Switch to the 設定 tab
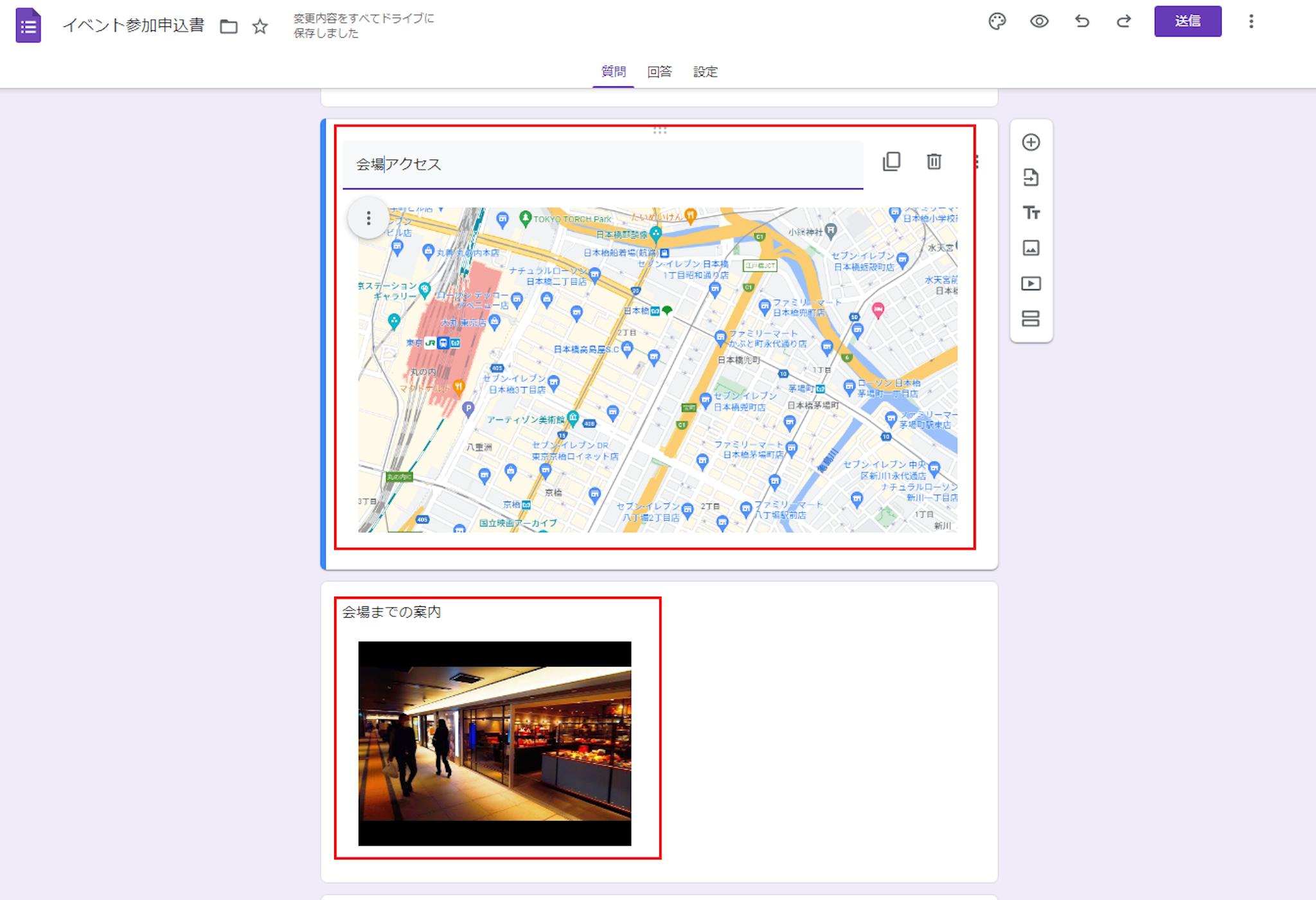The image size is (1316, 900). [705, 71]
